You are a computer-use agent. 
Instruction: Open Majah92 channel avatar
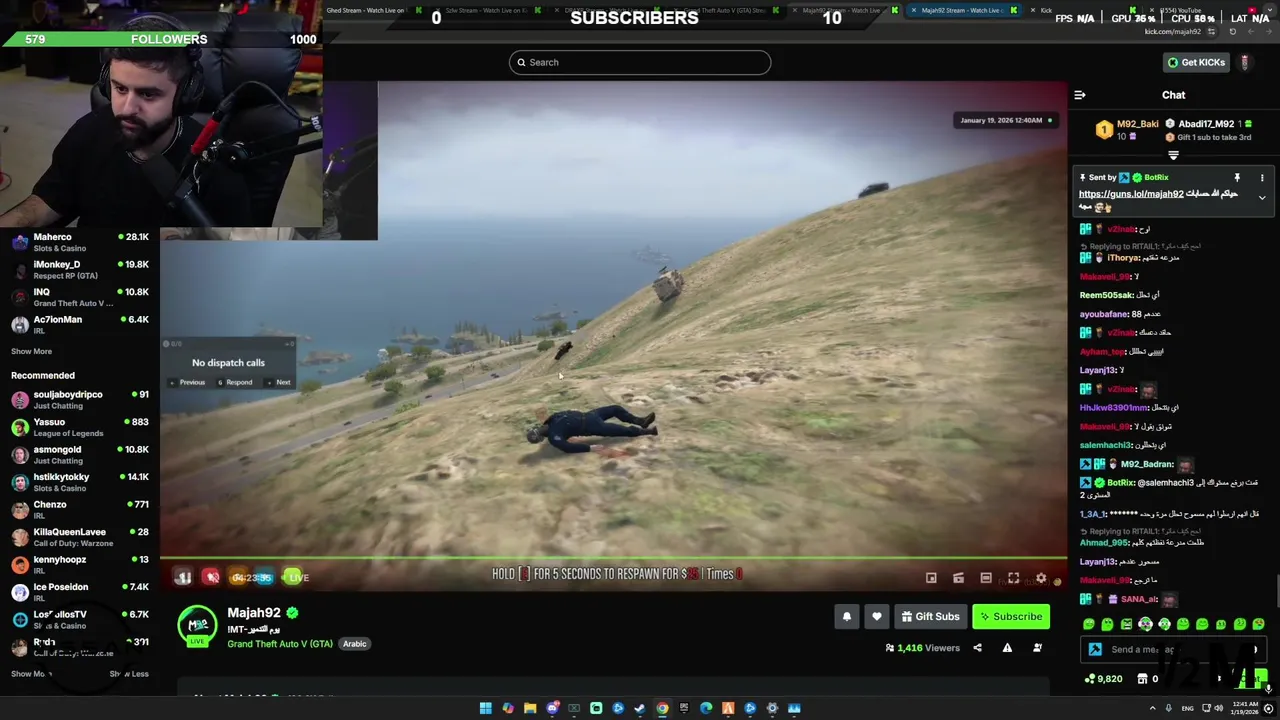(197, 626)
